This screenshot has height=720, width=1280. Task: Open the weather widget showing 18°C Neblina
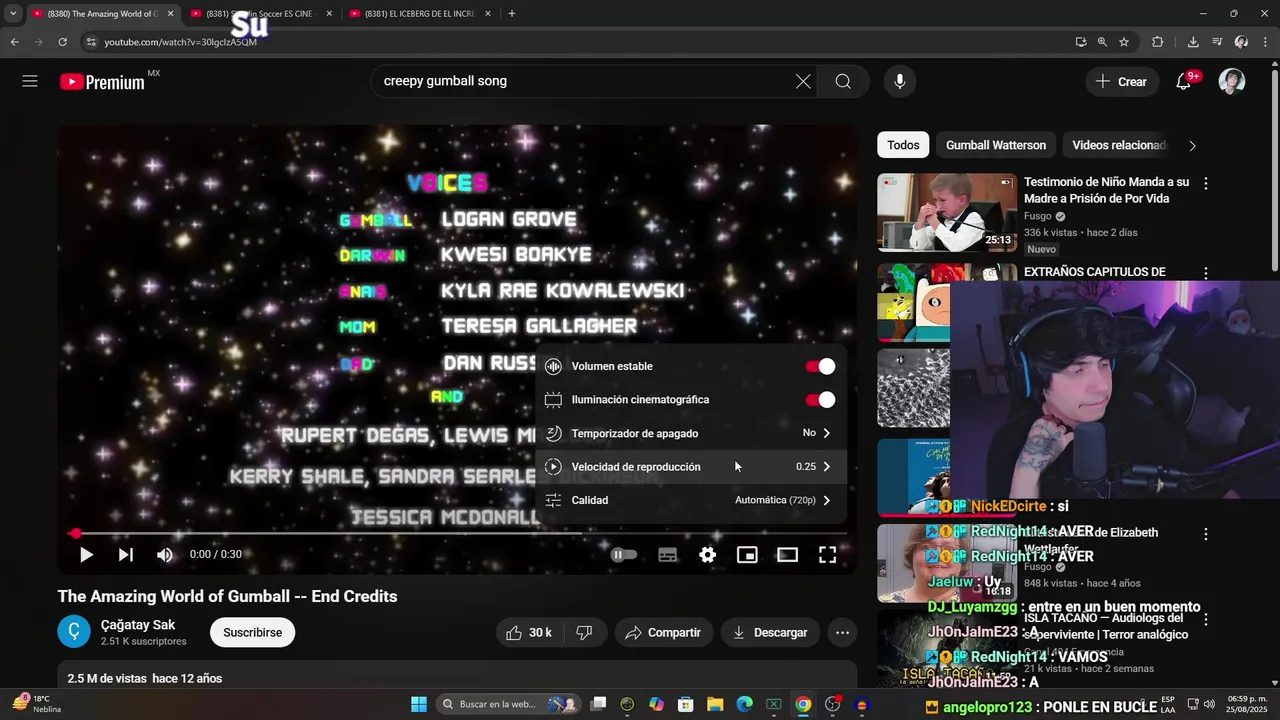pyautogui.click(x=38, y=704)
